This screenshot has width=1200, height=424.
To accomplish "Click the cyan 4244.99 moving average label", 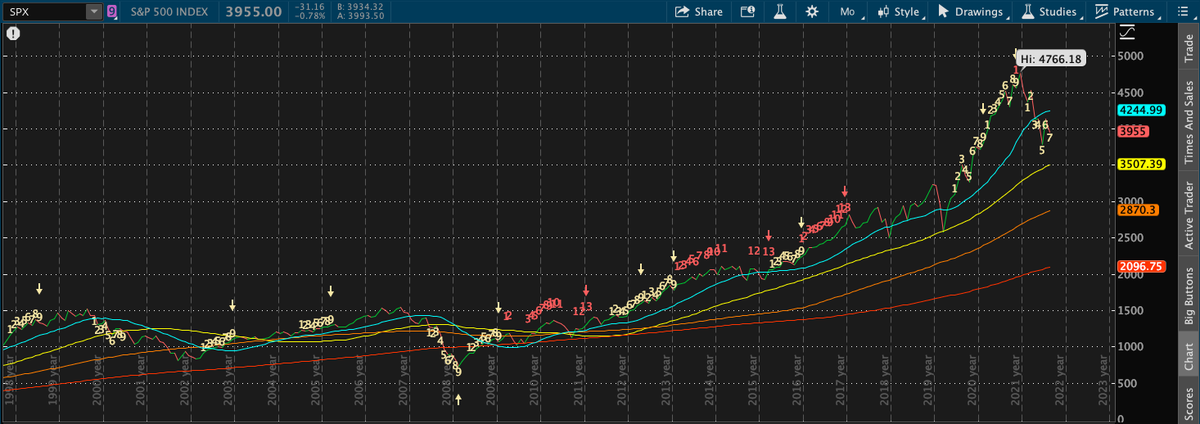I will tap(1144, 110).
